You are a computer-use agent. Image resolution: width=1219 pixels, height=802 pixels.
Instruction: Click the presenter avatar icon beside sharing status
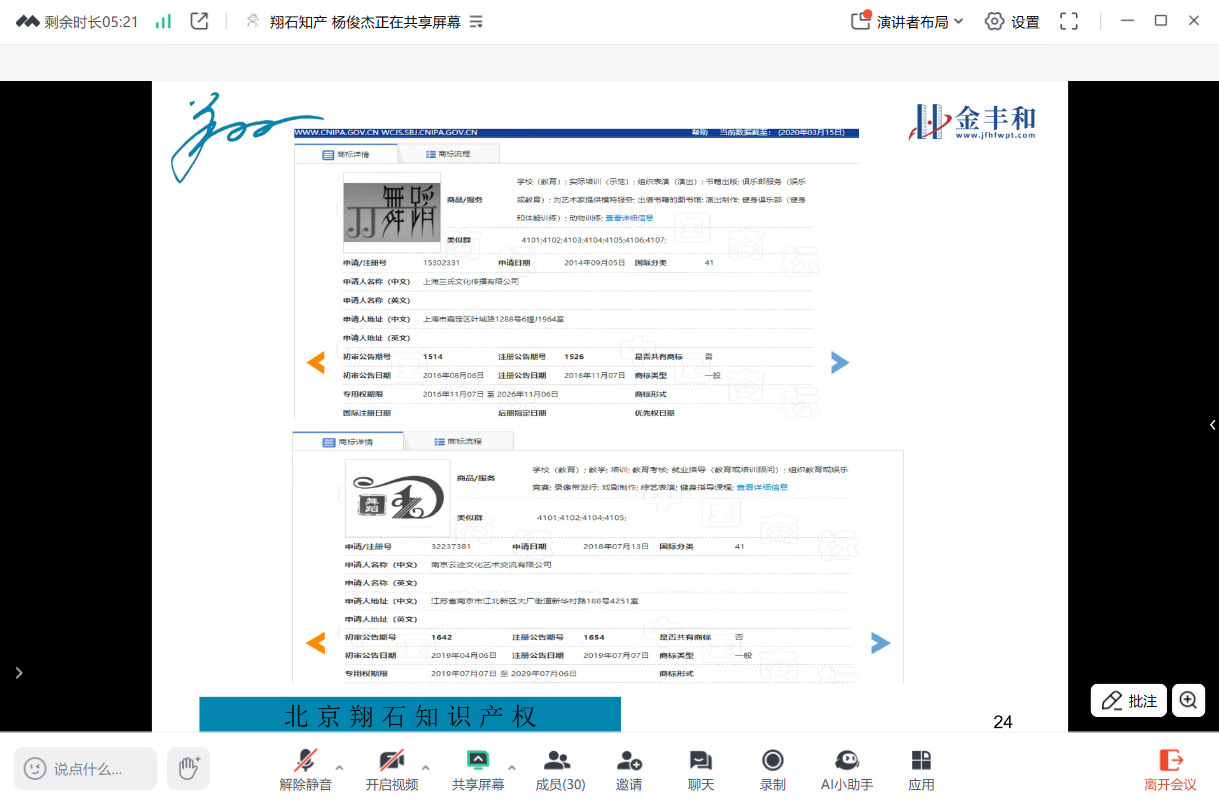click(x=253, y=21)
